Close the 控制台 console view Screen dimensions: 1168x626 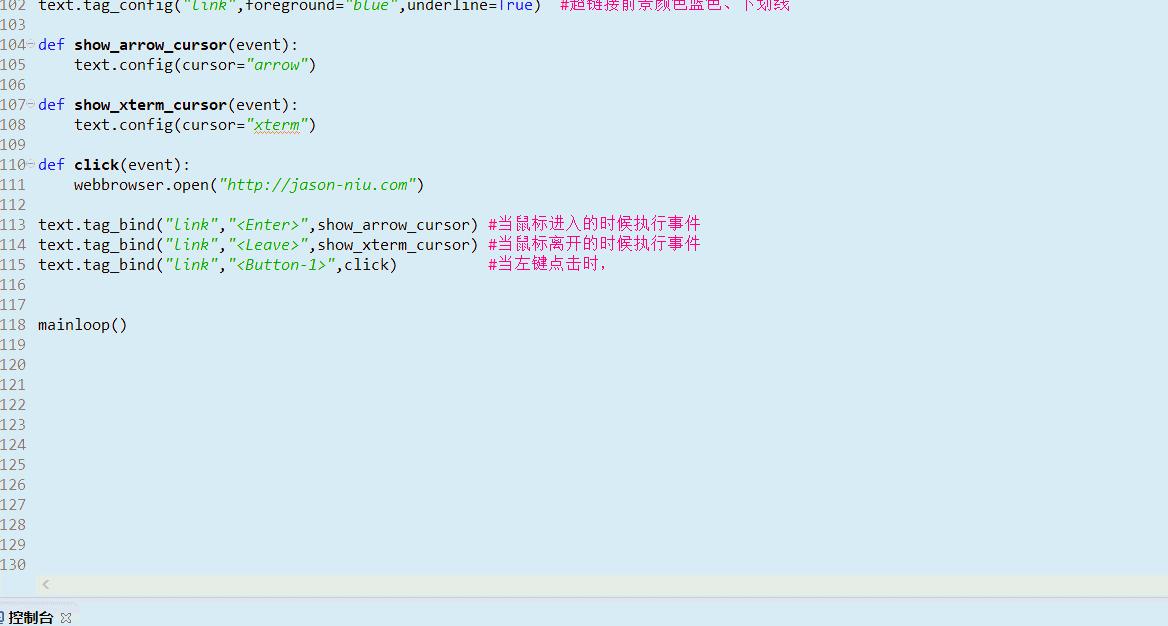point(66,617)
